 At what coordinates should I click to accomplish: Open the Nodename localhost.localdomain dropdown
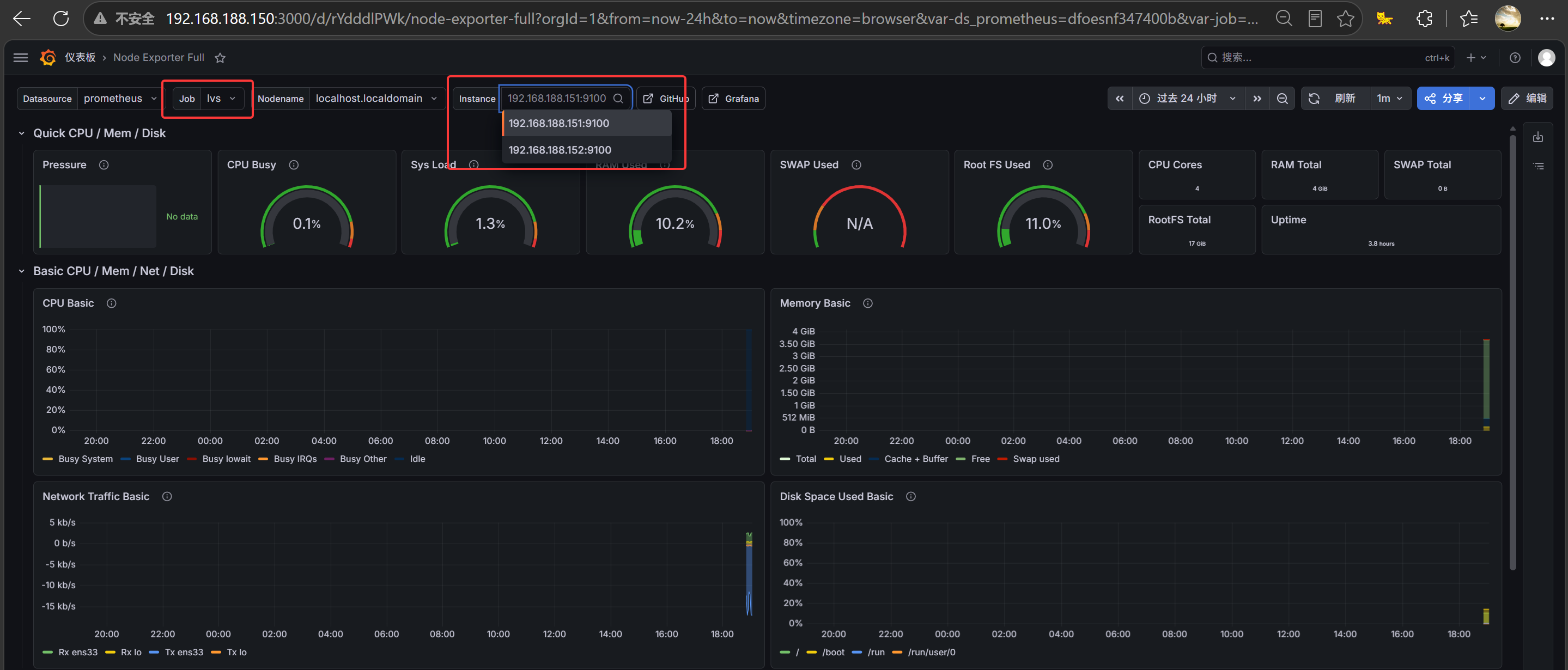pos(378,99)
